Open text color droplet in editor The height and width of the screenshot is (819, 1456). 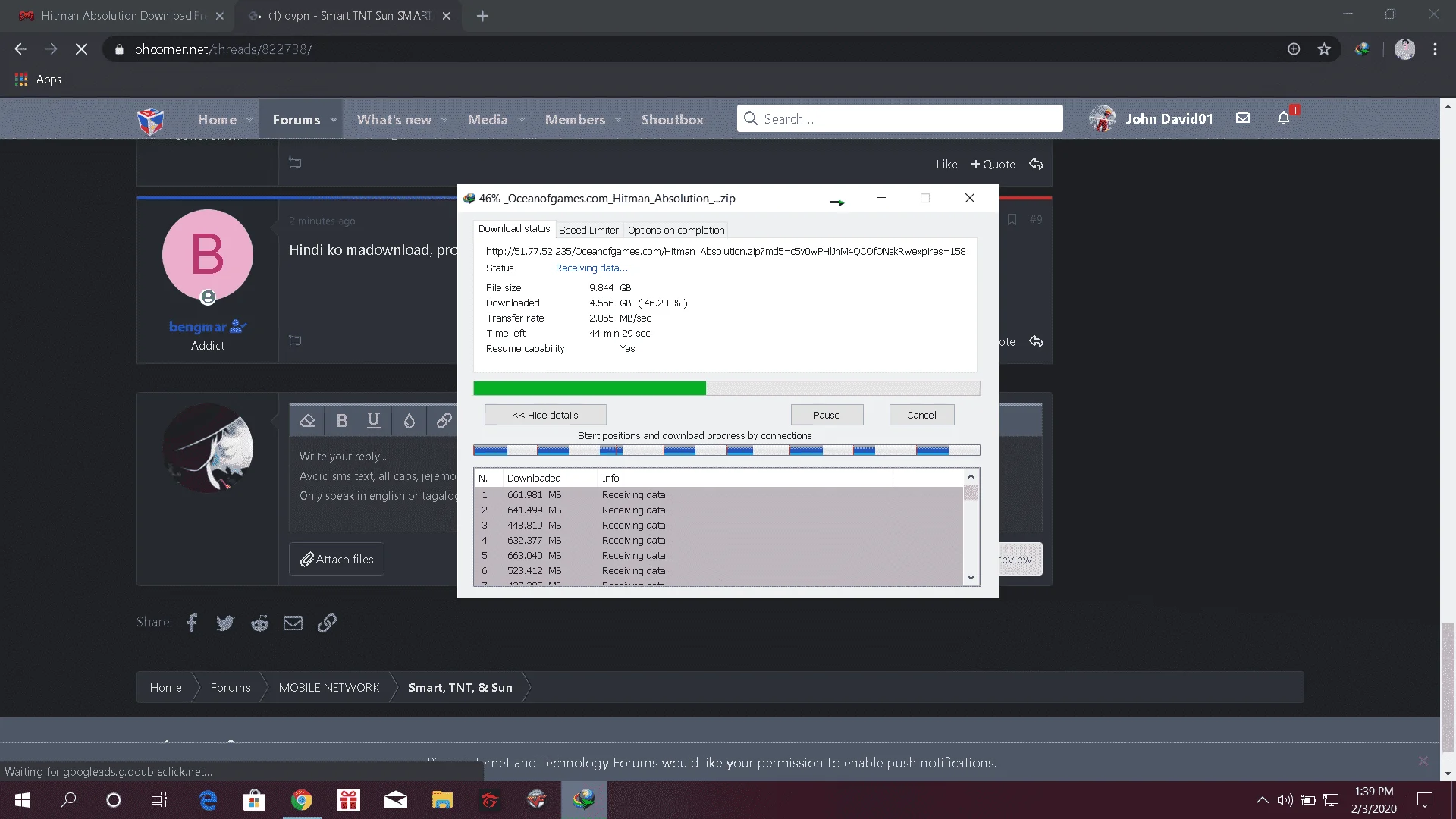(409, 421)
